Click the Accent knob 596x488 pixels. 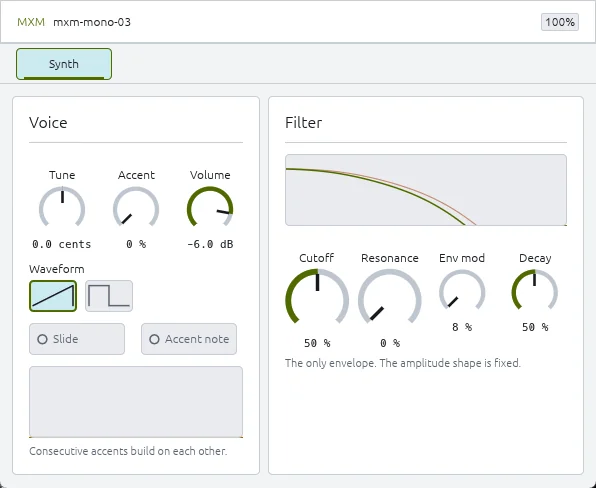136,207
